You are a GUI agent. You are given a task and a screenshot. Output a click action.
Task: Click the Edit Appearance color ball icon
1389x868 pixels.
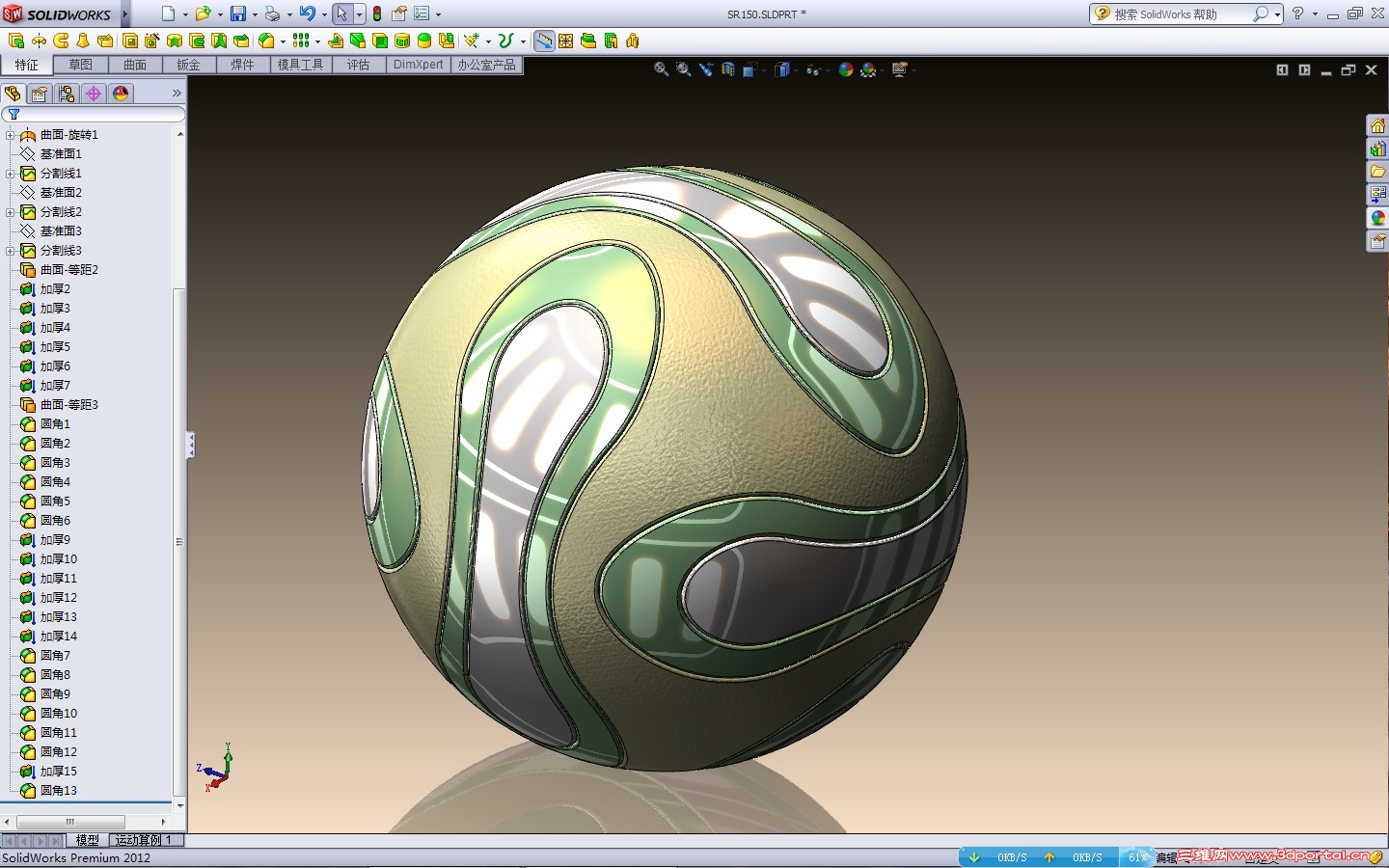click(x=846, y=69)
